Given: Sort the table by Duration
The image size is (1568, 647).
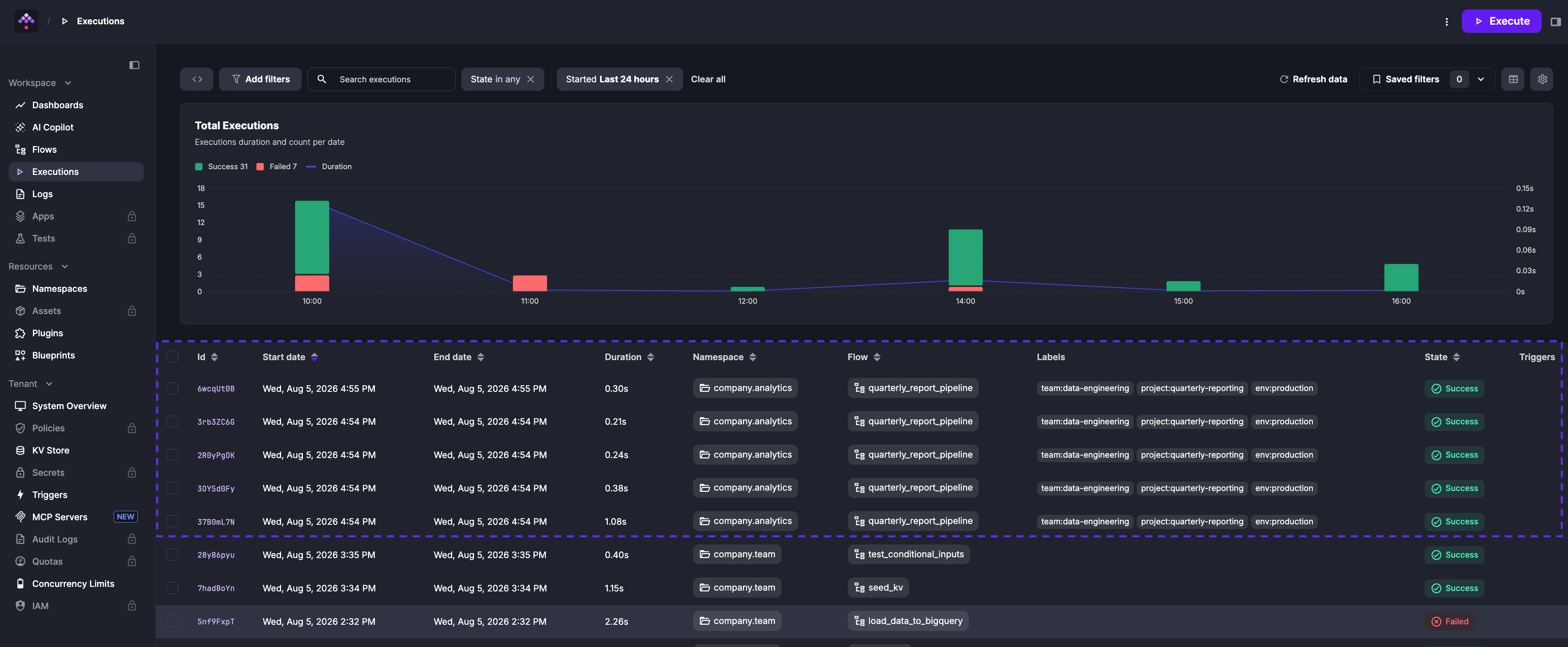Looking at the screenshot, I should (650, 357).
